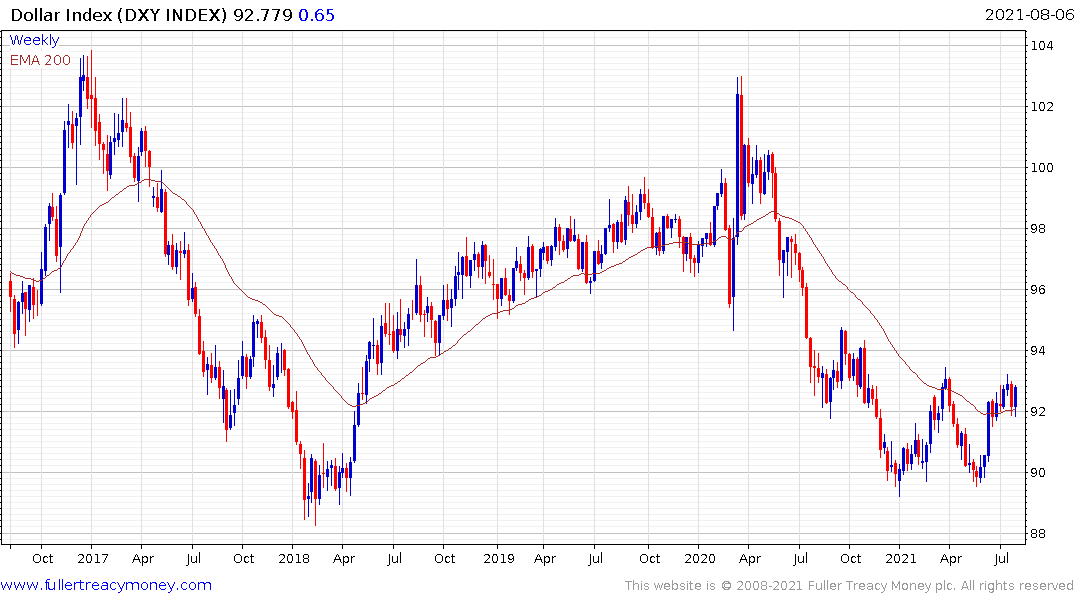Click the 92 y-axis label
Screen dimensions: 1075x600
[1038, 412]
